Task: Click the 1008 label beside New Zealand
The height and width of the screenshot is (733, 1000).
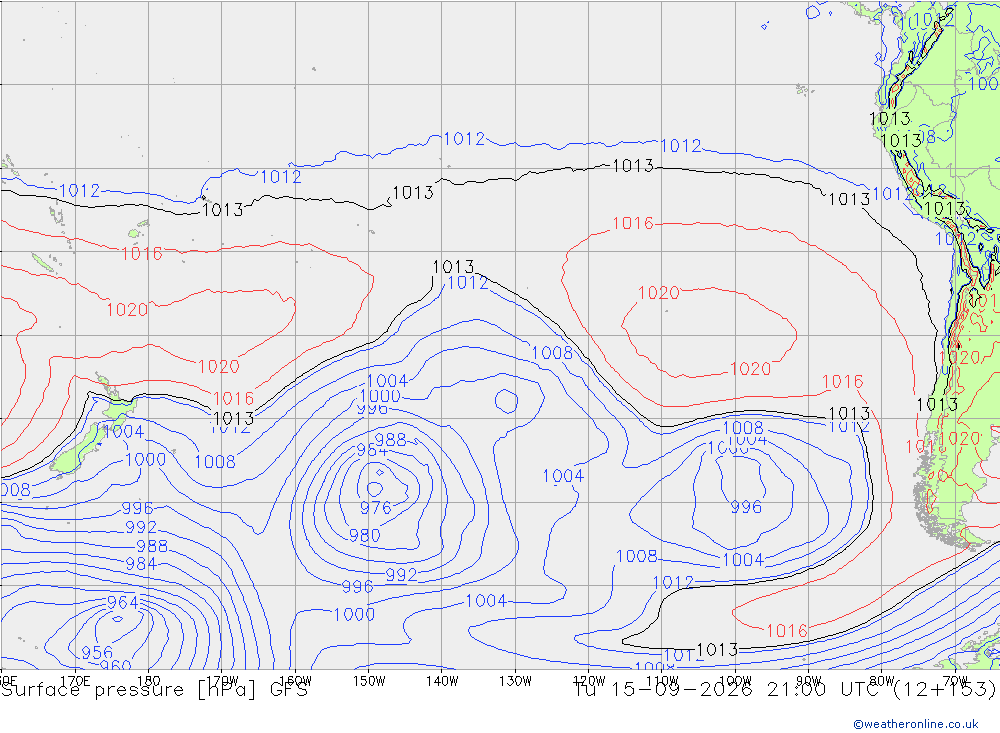Action: coord(215,462)
